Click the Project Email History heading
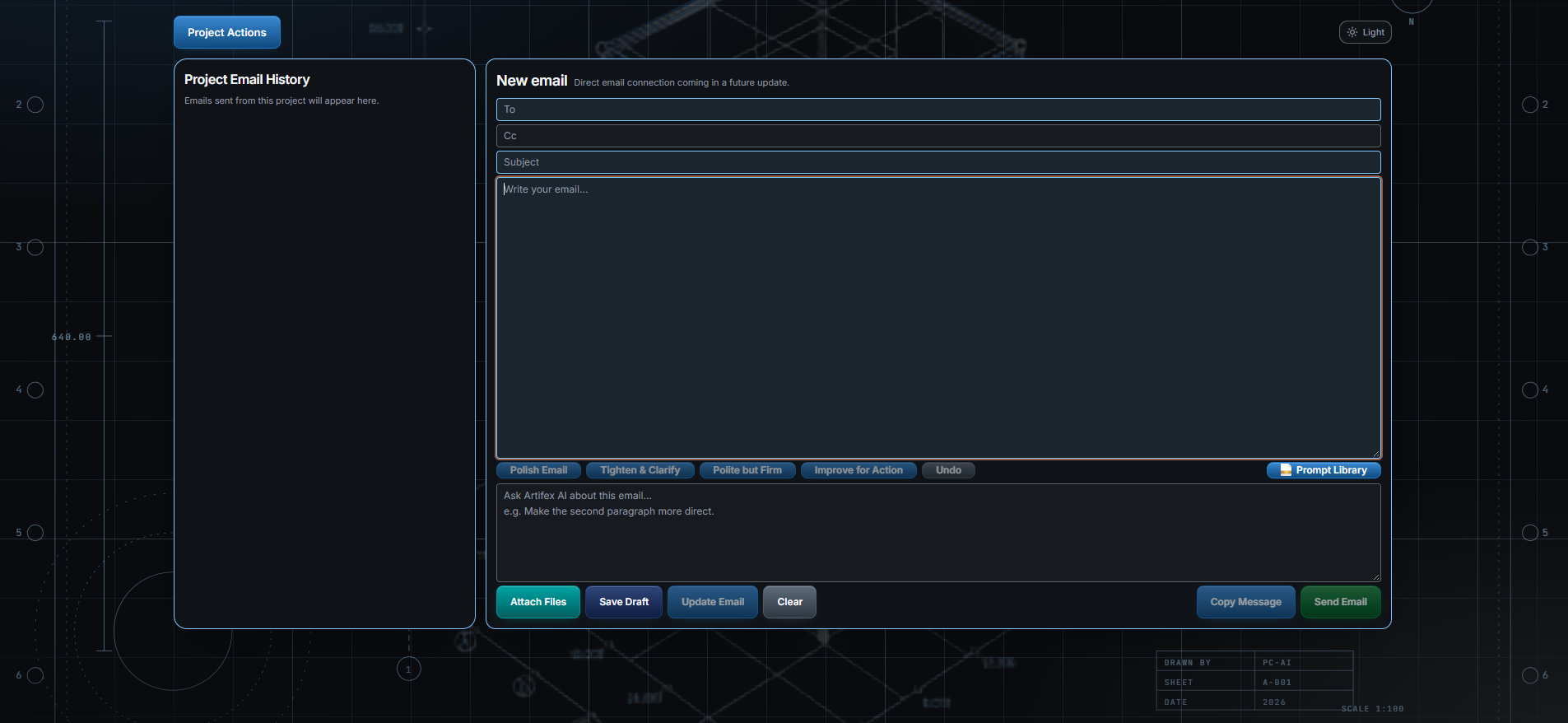The height and width of the screenshot is (723, 1568). coord(247,80)
